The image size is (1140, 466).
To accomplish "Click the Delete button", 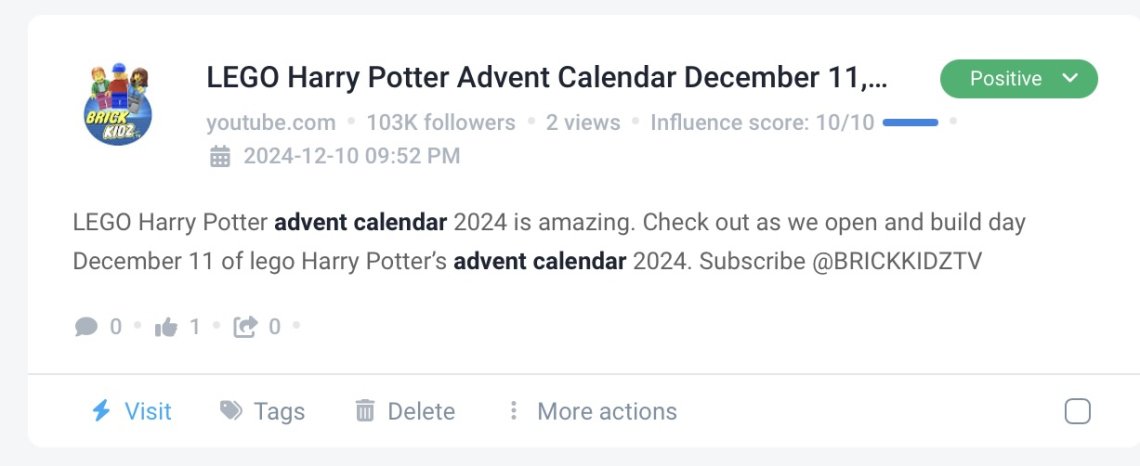I will pos(405,411).
